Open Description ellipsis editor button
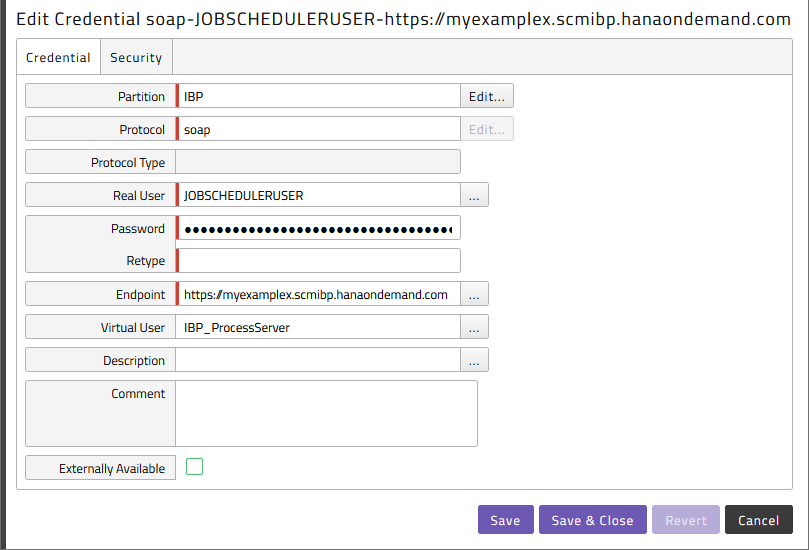This screenshot has width=809, height=550. (x=474, y=360)
